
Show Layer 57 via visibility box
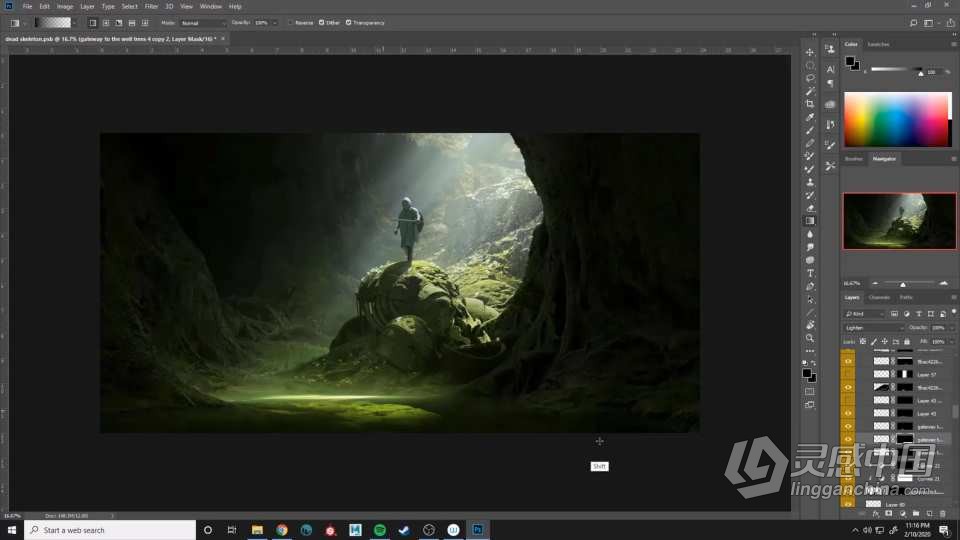coord(848,374)
